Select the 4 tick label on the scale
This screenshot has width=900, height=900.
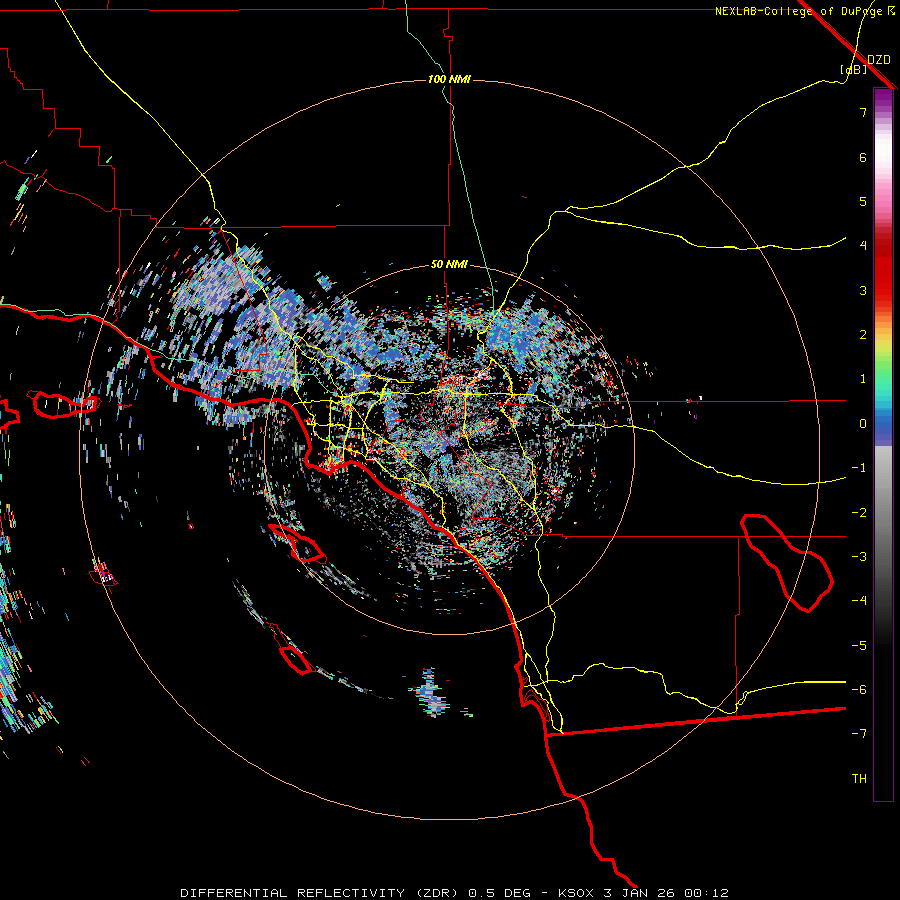point(863,246)
